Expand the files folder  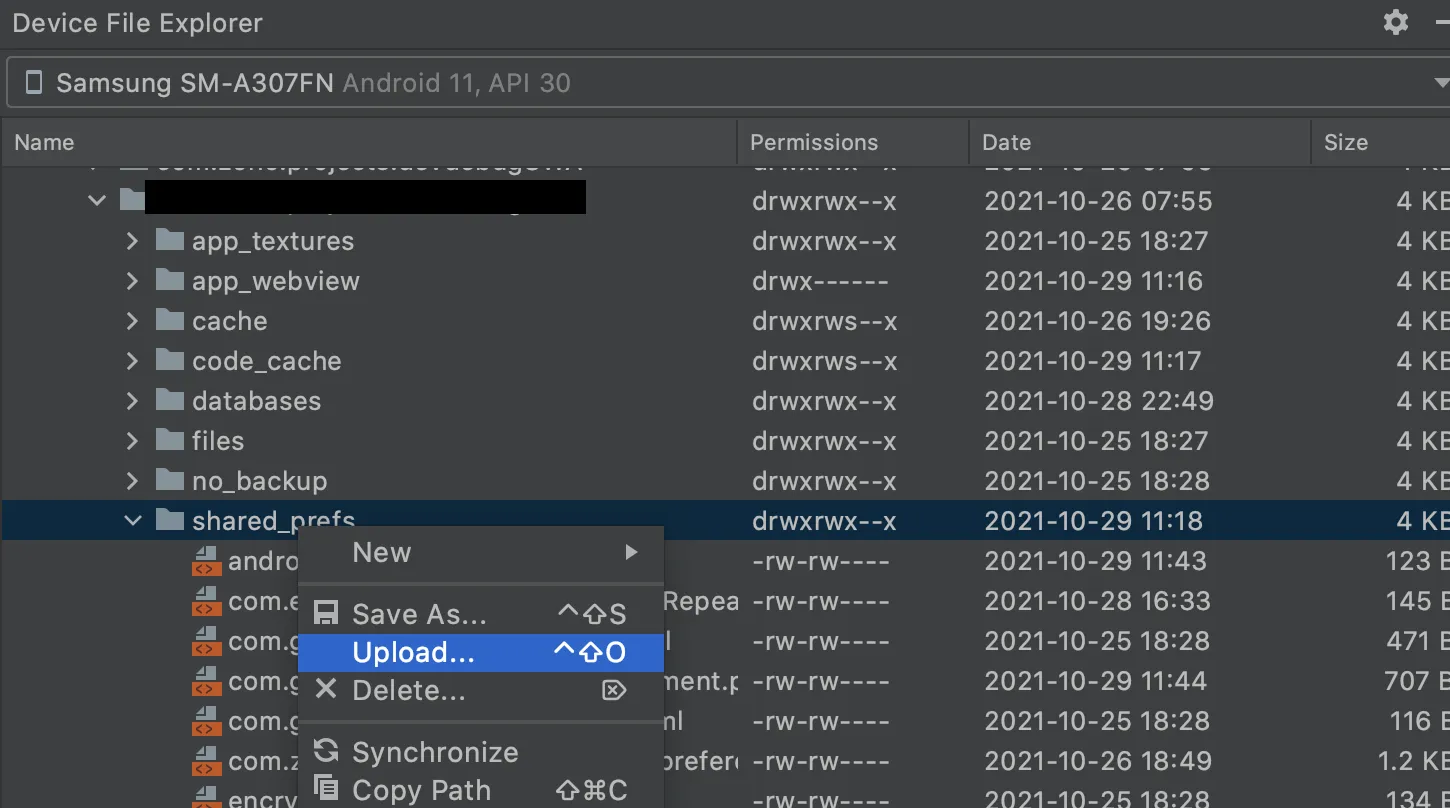132,441
